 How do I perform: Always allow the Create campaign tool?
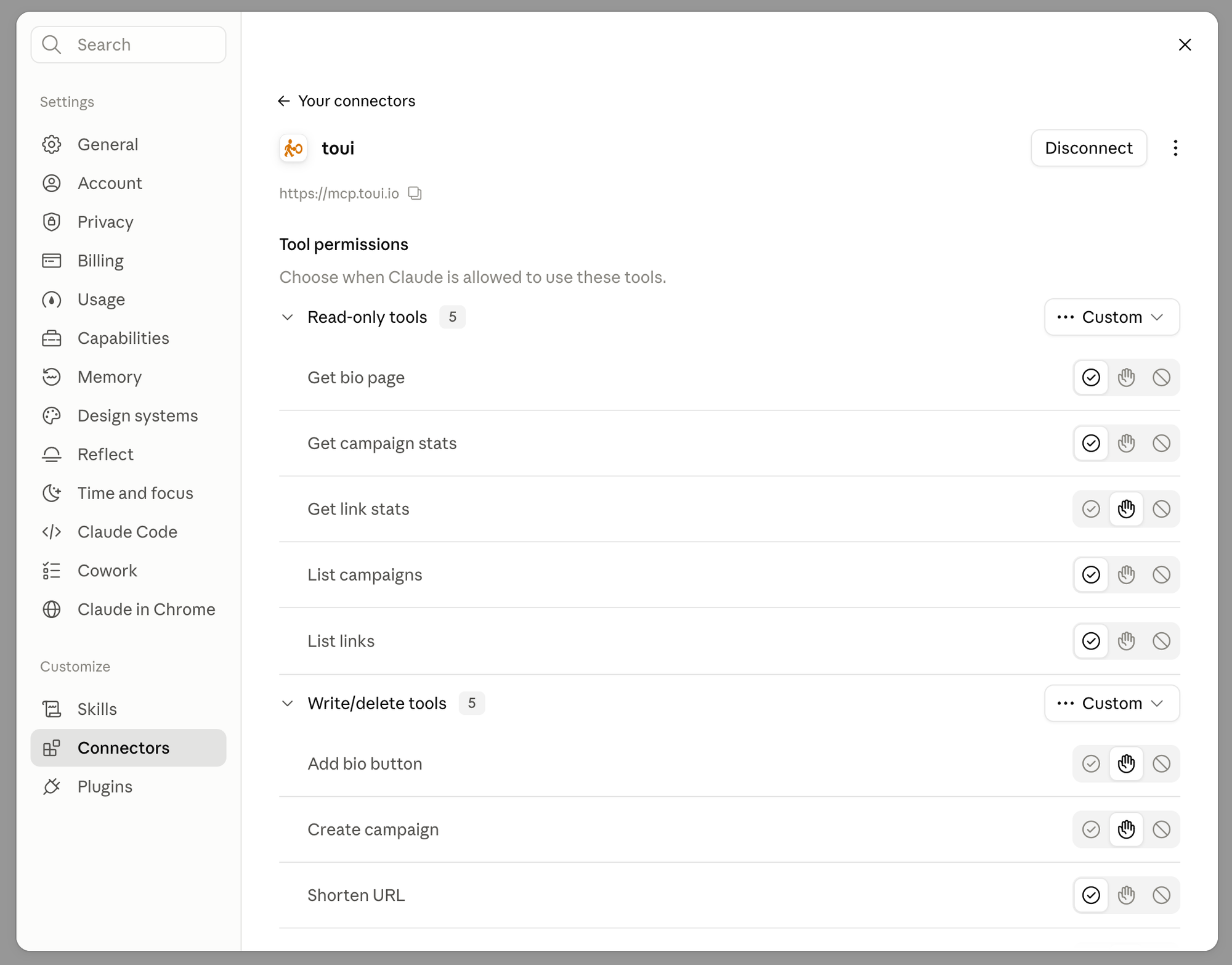pos(1091,829)
